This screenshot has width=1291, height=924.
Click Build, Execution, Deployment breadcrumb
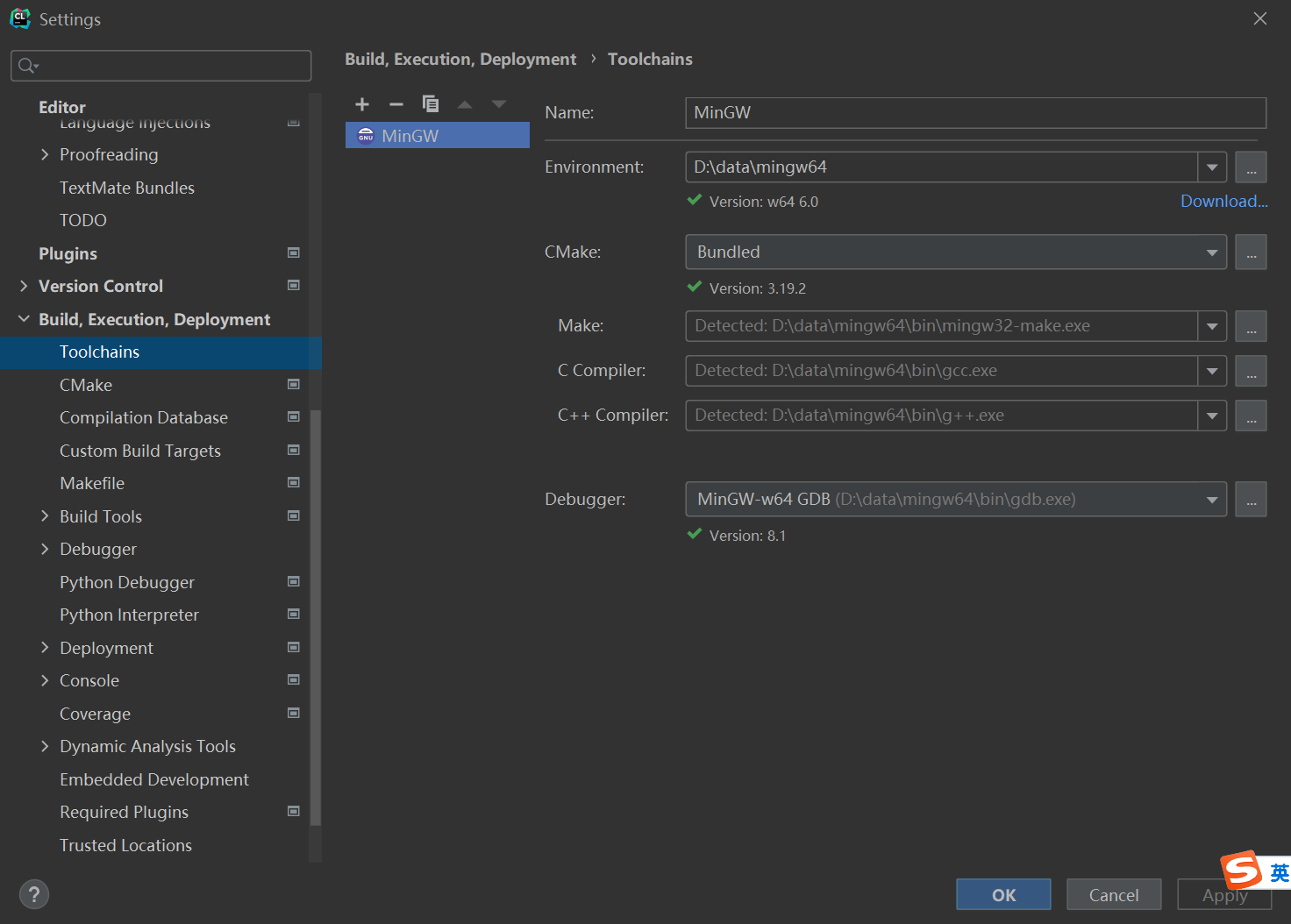tap(460, 59)
